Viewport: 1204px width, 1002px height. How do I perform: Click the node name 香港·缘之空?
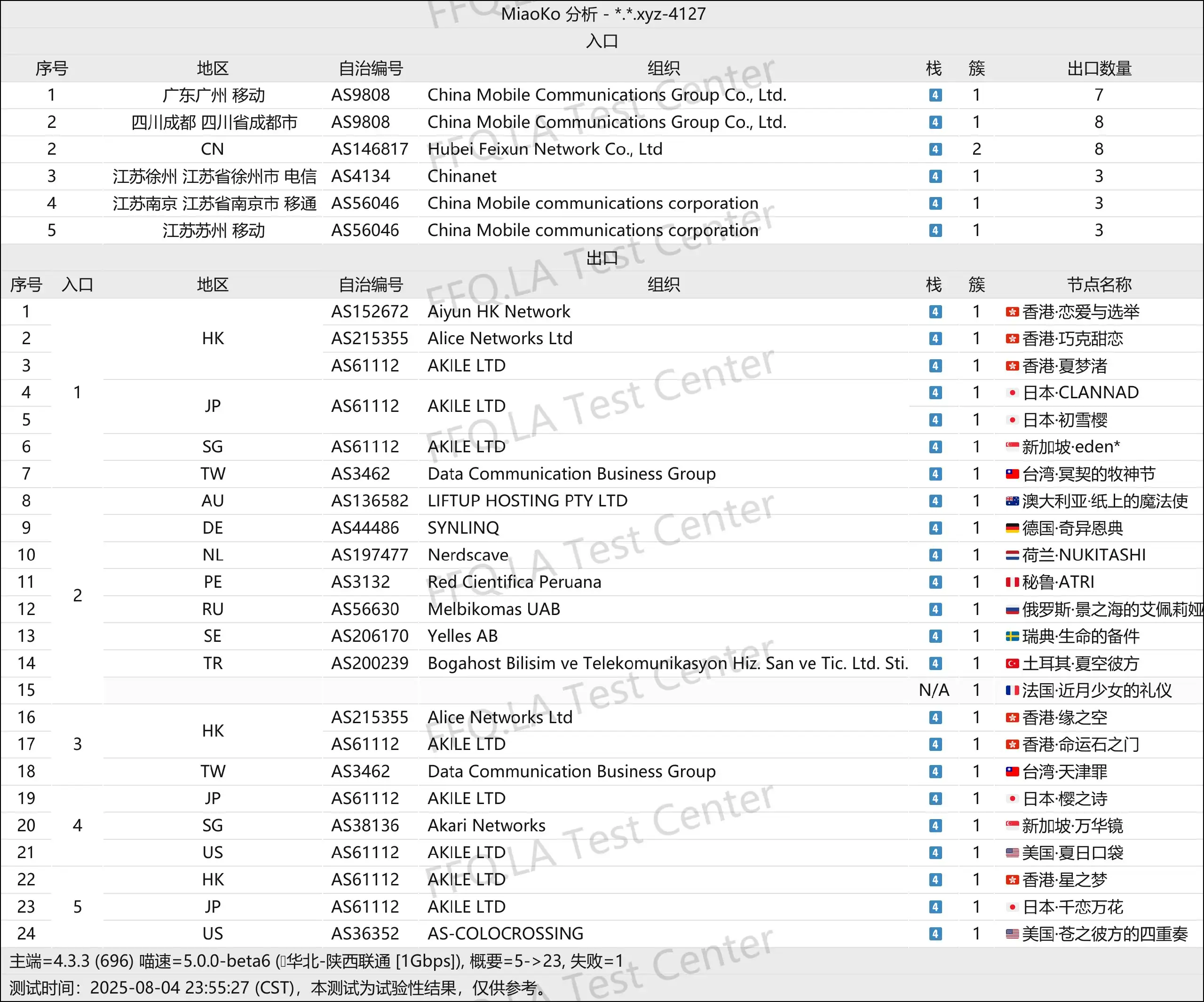(x=1065, y=718)
